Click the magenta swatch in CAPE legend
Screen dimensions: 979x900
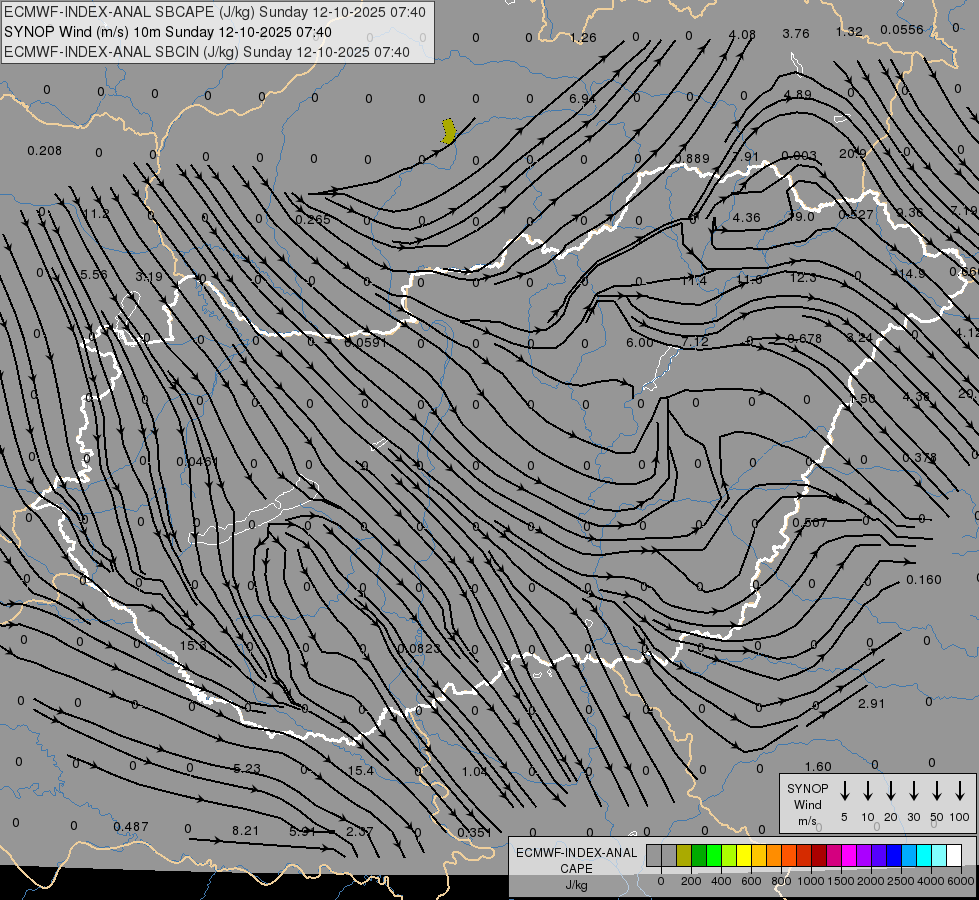[x=849, y=856]
